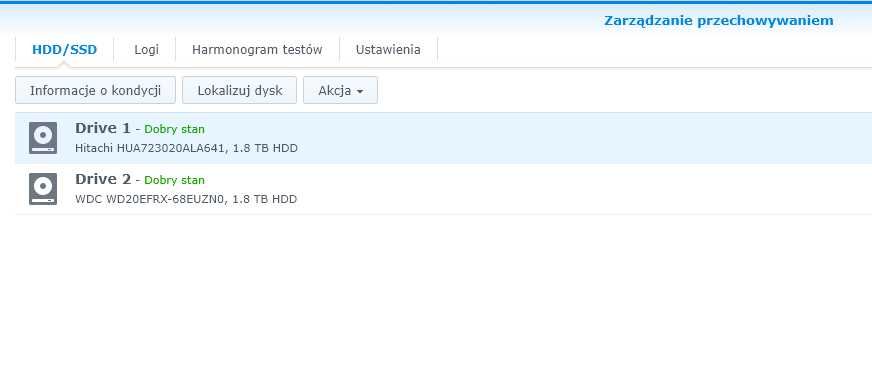Click the Drive 1 hard disk icon
Image resolution: width=872 pixels, height=372 pixels.
[43, 137]
